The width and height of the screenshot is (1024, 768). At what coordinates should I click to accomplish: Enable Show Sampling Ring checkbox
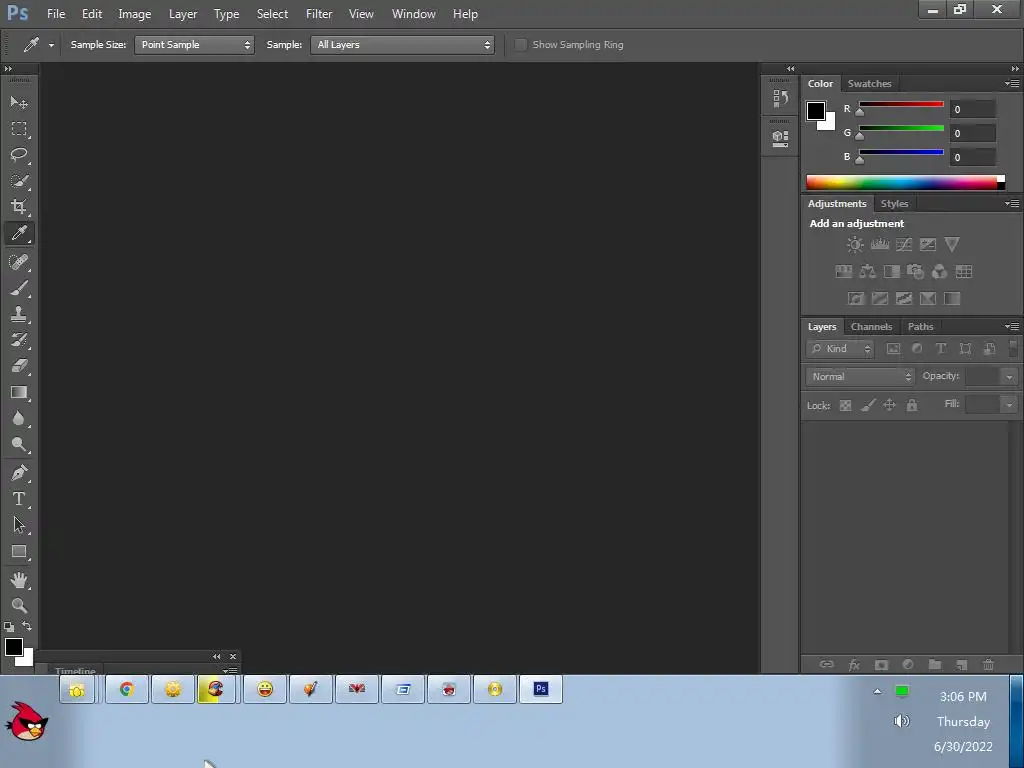520,44
